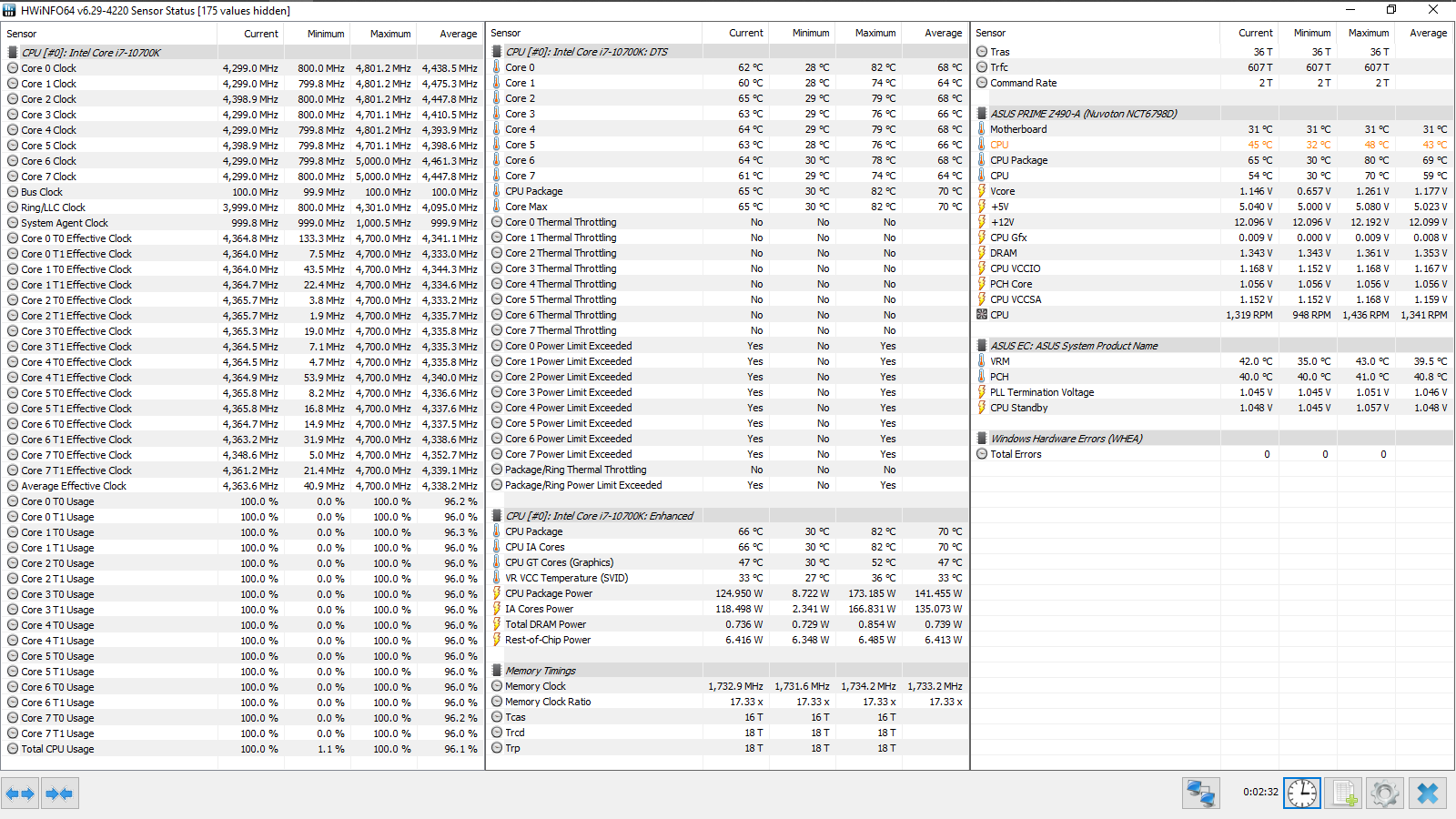
Task: Click the fan icon beside CPU RPM row
Action: (982, 315)
